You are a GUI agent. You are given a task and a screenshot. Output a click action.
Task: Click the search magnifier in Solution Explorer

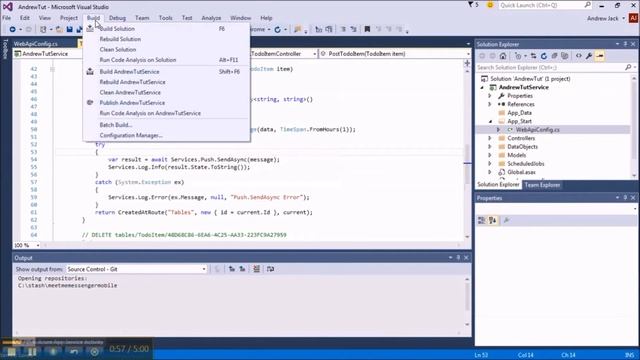pos(628,67)
